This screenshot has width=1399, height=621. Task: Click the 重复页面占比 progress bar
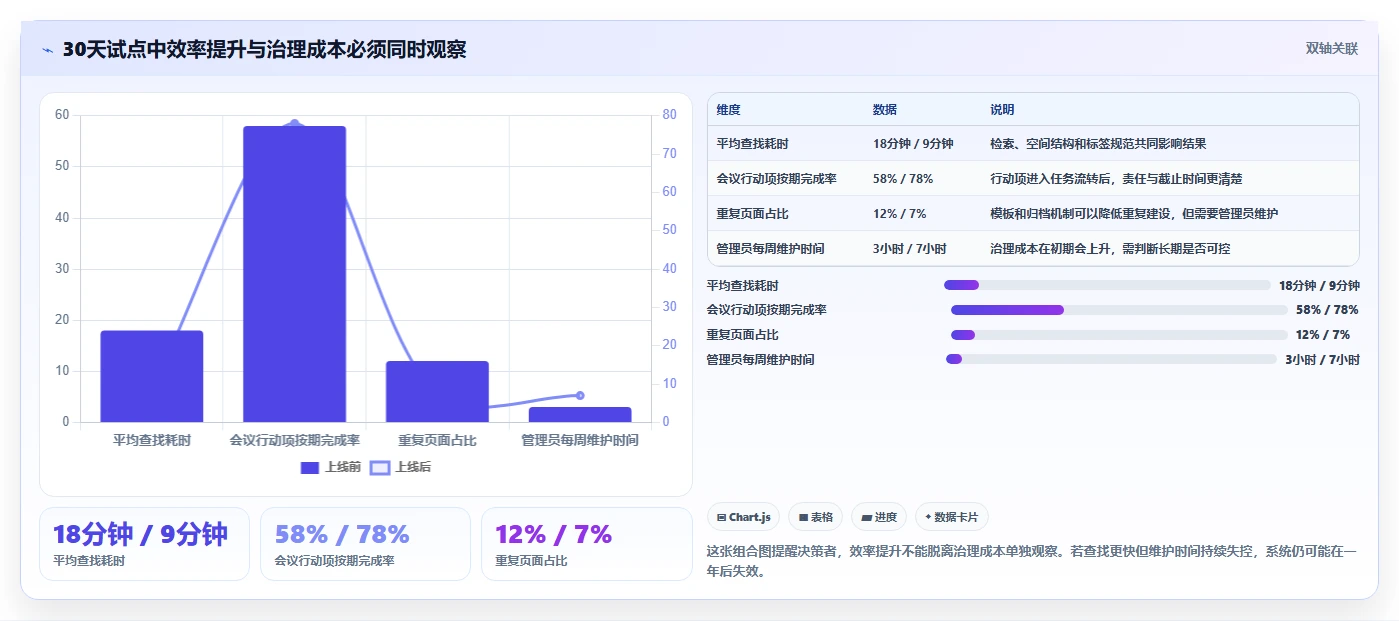click(1119, 335)
